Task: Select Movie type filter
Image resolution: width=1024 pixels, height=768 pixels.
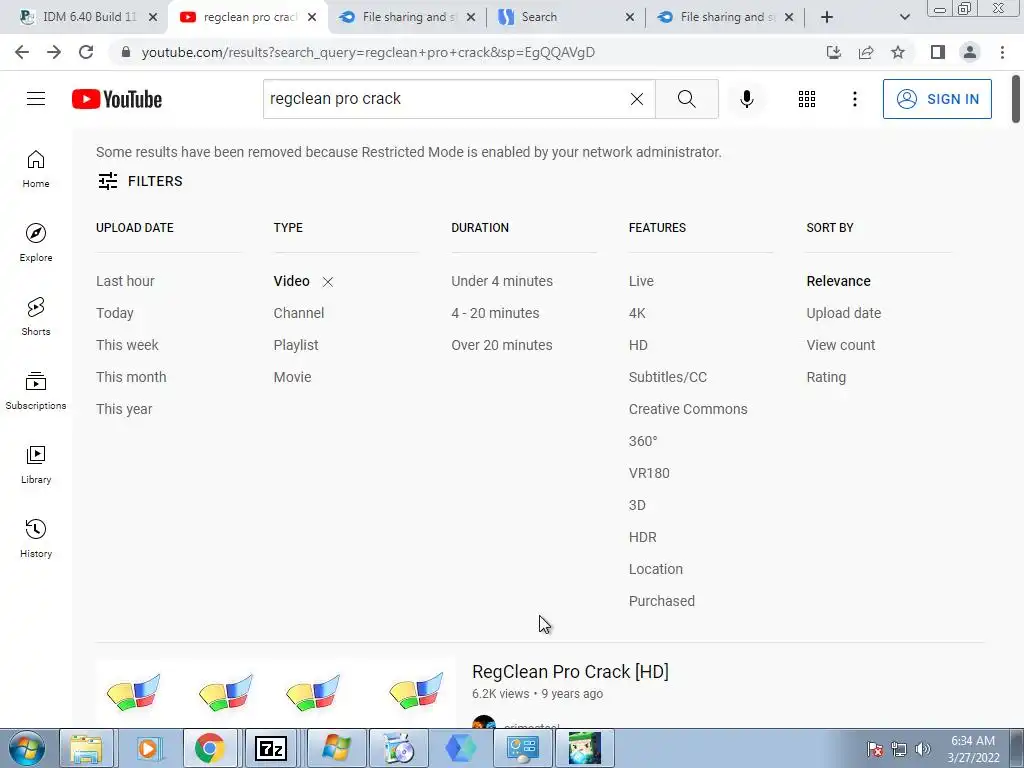Action: pyautogui.click(x=293, y=377)
